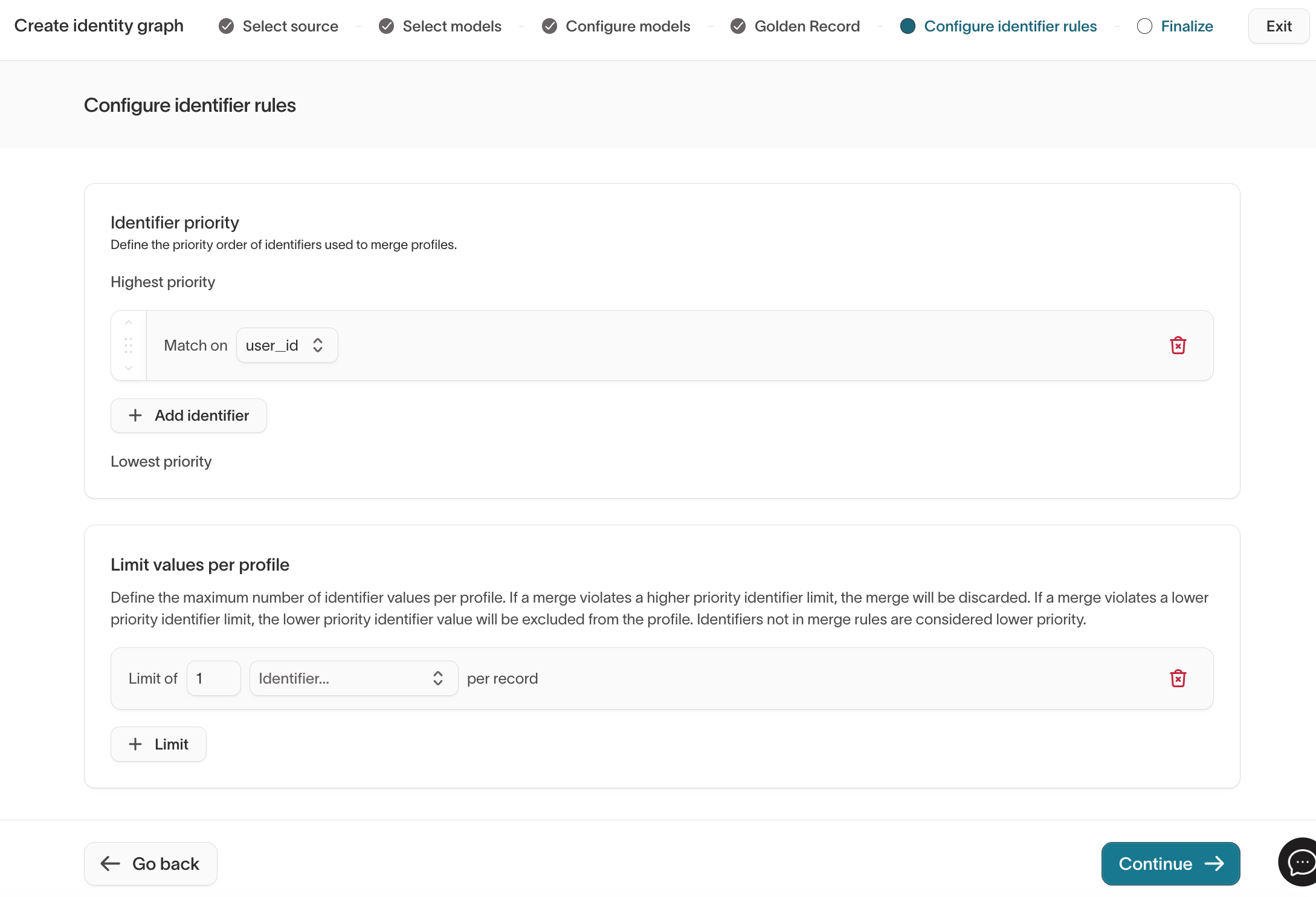Remove the limit rule with trash icon

(x=1178, y=678)
